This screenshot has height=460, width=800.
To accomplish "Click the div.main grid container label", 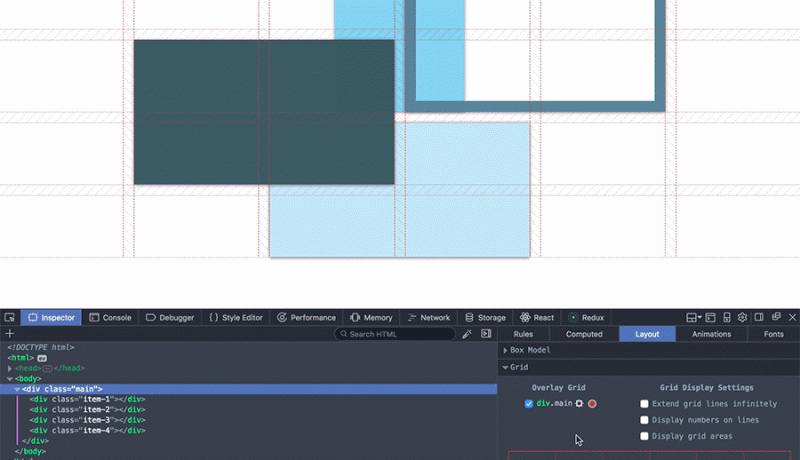I will tap(554, 403).
